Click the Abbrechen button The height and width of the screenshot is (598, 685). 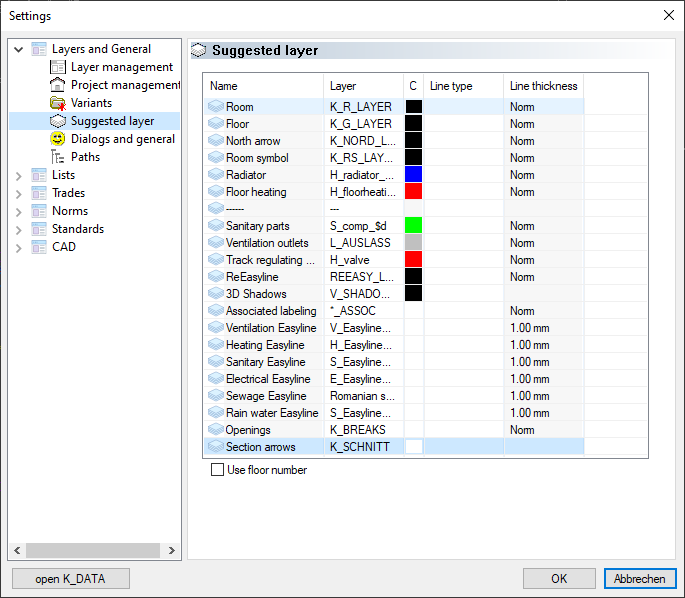[640, 579]
